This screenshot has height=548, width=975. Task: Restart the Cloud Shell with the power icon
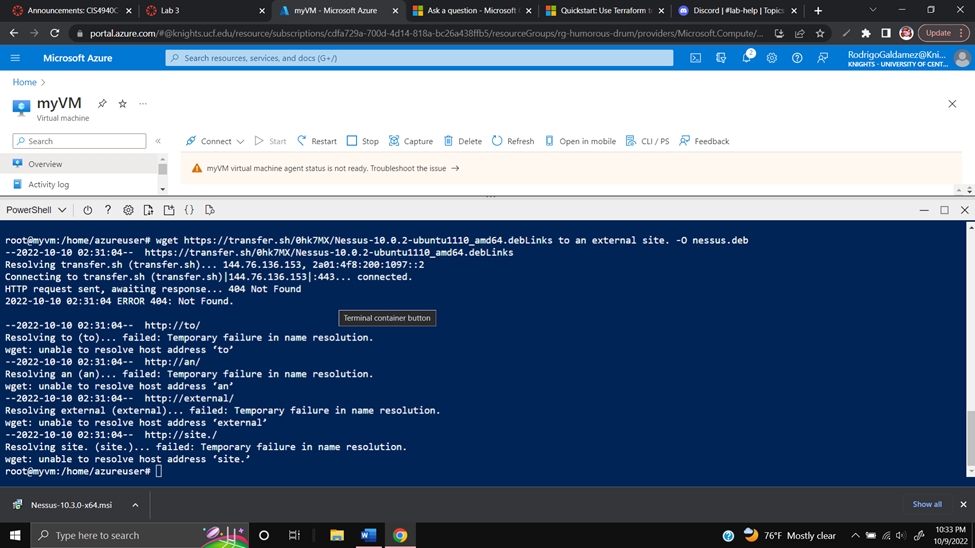88,210
